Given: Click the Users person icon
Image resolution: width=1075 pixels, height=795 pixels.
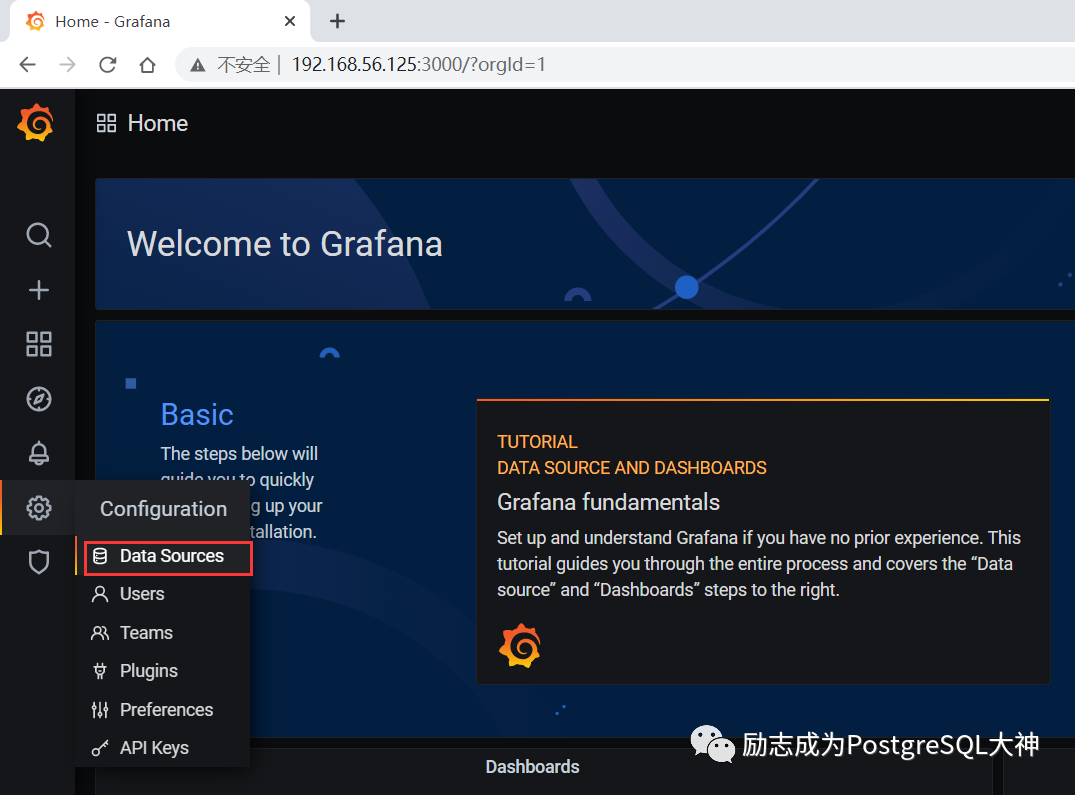Looking at the screenshot, I should pos(100,594).
